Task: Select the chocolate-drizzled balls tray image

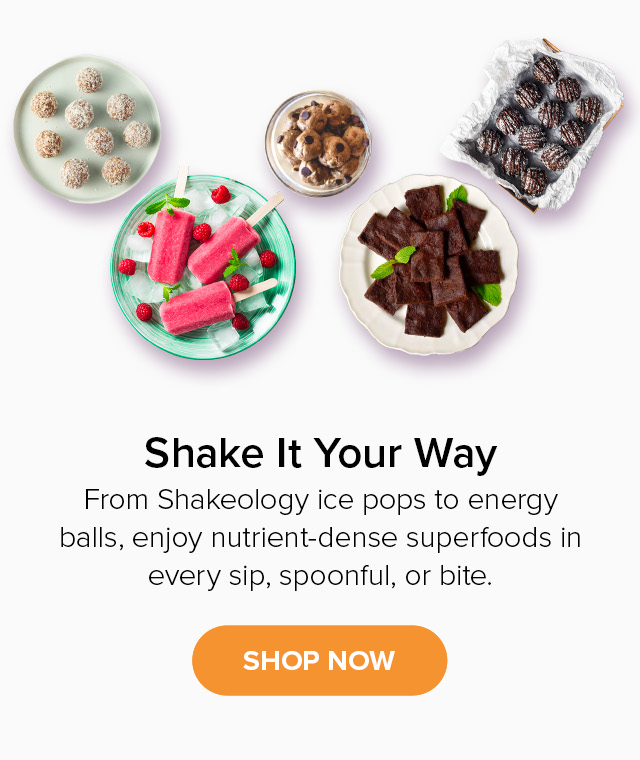Action: 532,126
